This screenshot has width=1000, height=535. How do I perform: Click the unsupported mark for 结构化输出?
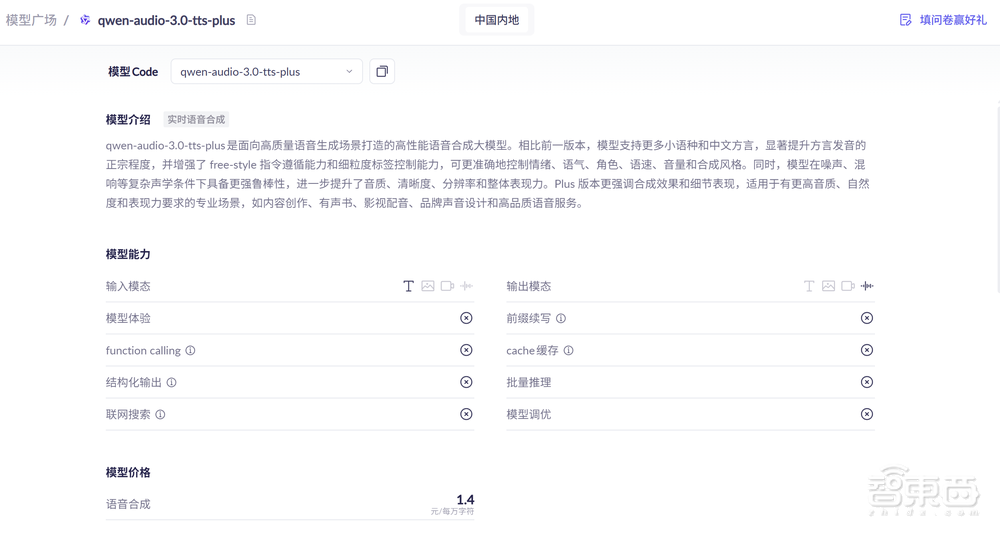pos(466,382)
